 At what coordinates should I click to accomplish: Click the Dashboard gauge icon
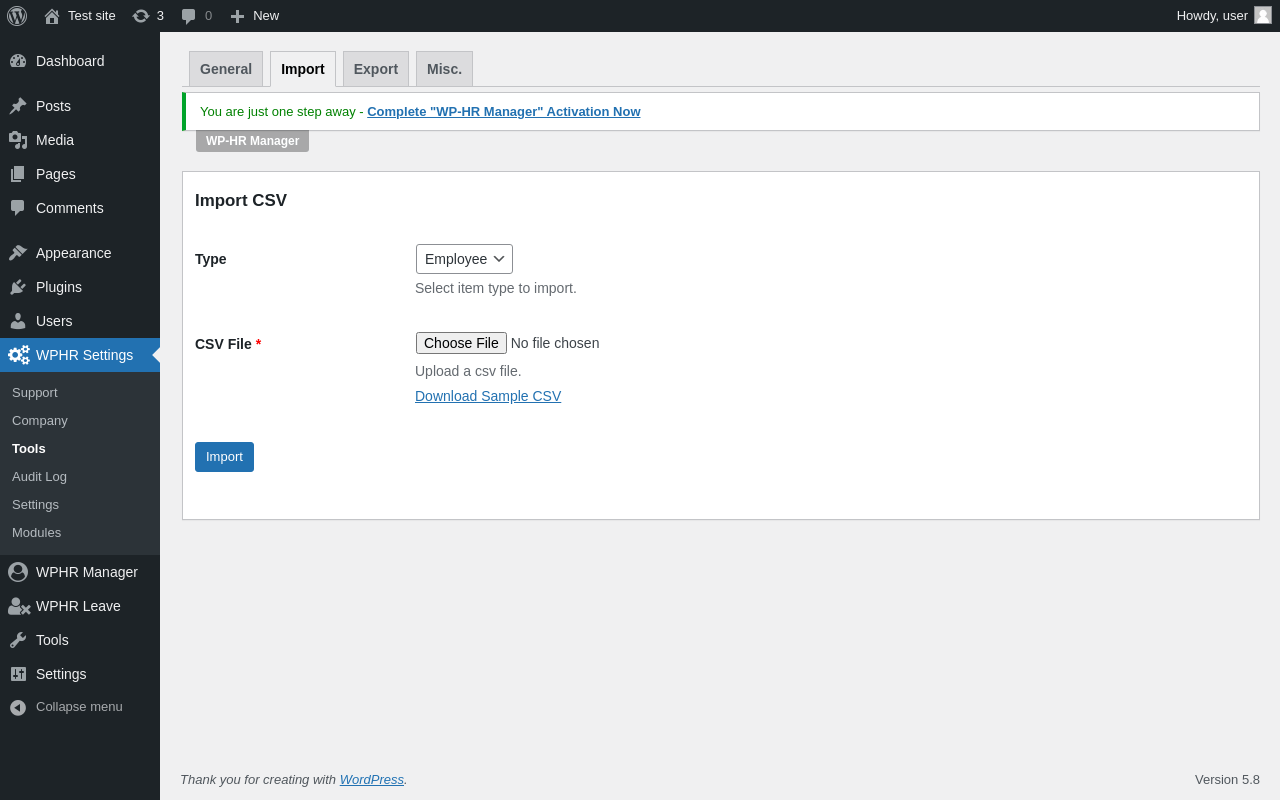(18, 61)
